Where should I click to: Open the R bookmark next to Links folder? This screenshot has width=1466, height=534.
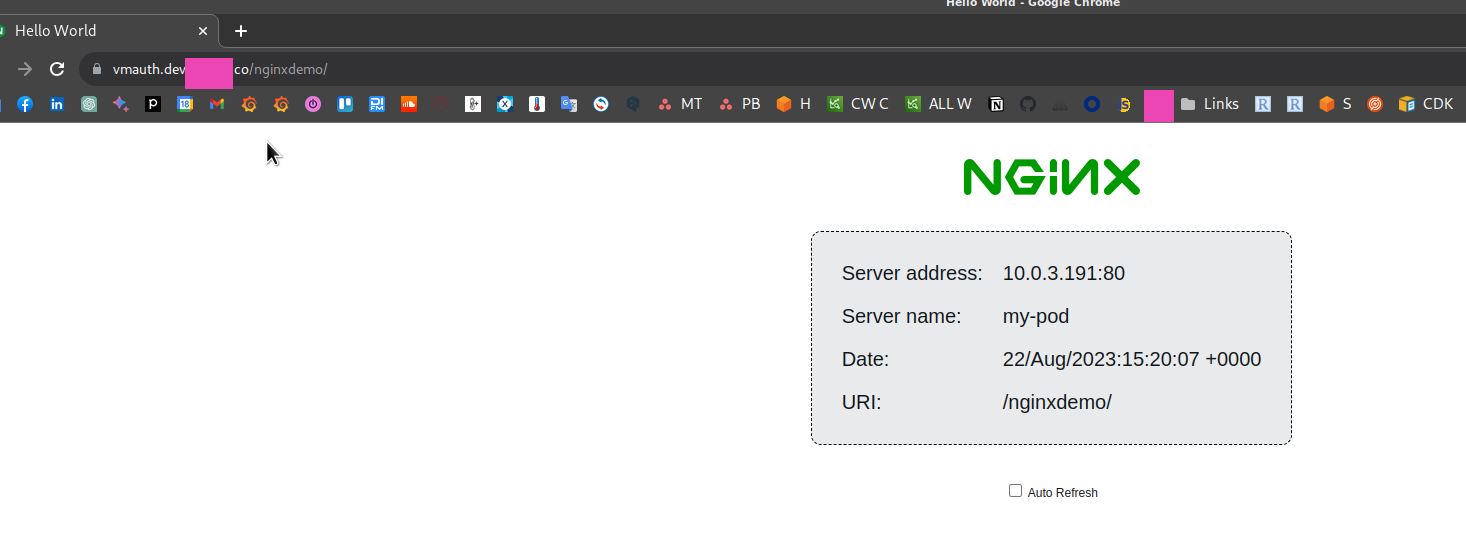coord(1263,104)
